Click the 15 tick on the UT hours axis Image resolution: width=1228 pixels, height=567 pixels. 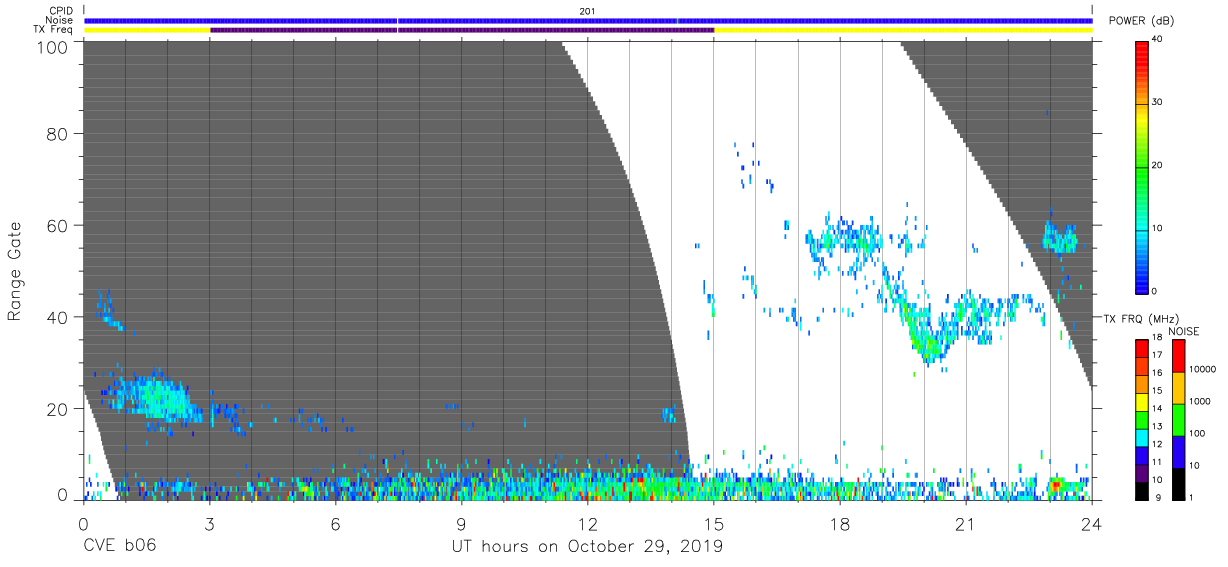[714, 523]
